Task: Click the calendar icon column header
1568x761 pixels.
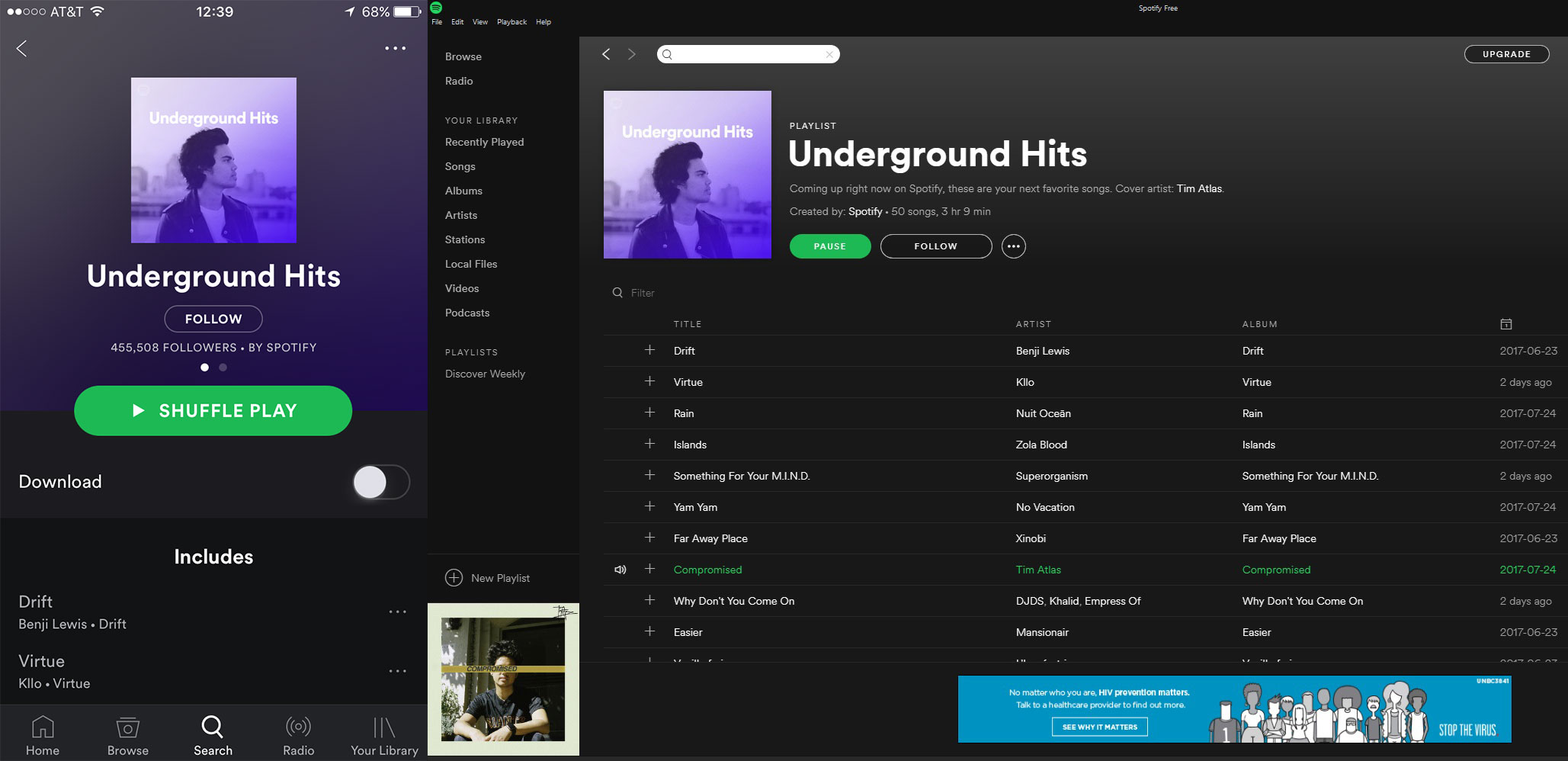Action: point(1505,324)
